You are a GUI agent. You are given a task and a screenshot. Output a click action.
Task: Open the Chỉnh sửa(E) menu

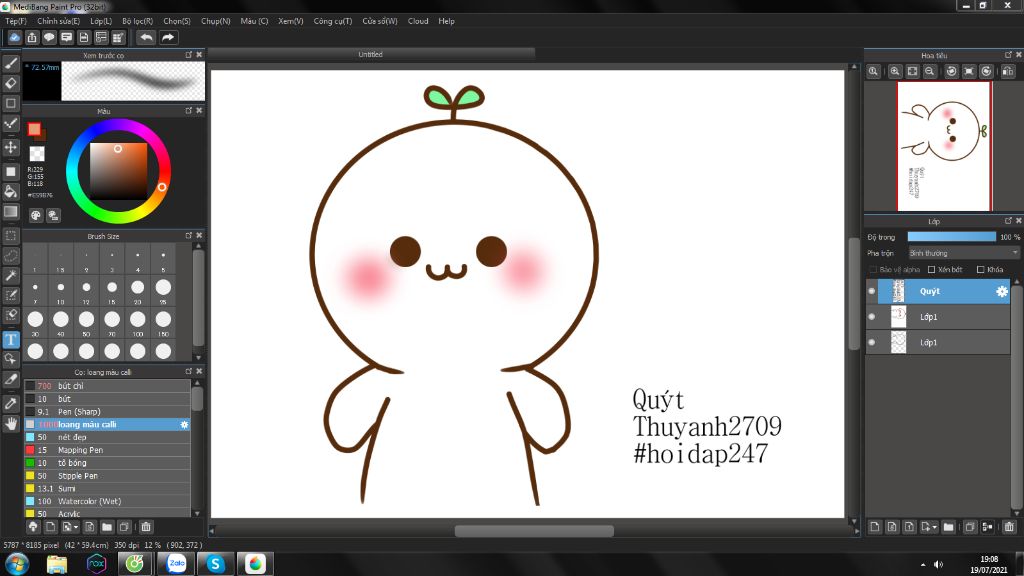tap(58, 21)
